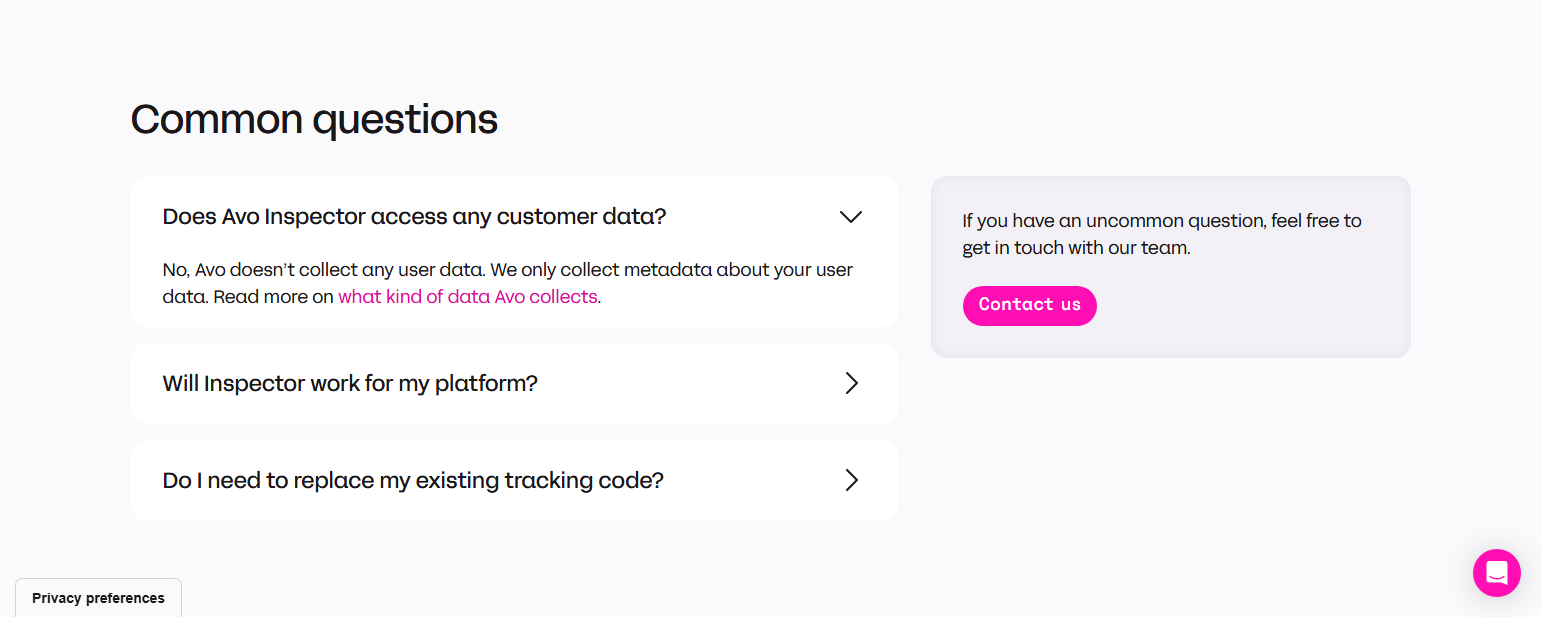Open Privacy preferences settings
Viewport: 1541px width, 617px height.
pos(97,597)
